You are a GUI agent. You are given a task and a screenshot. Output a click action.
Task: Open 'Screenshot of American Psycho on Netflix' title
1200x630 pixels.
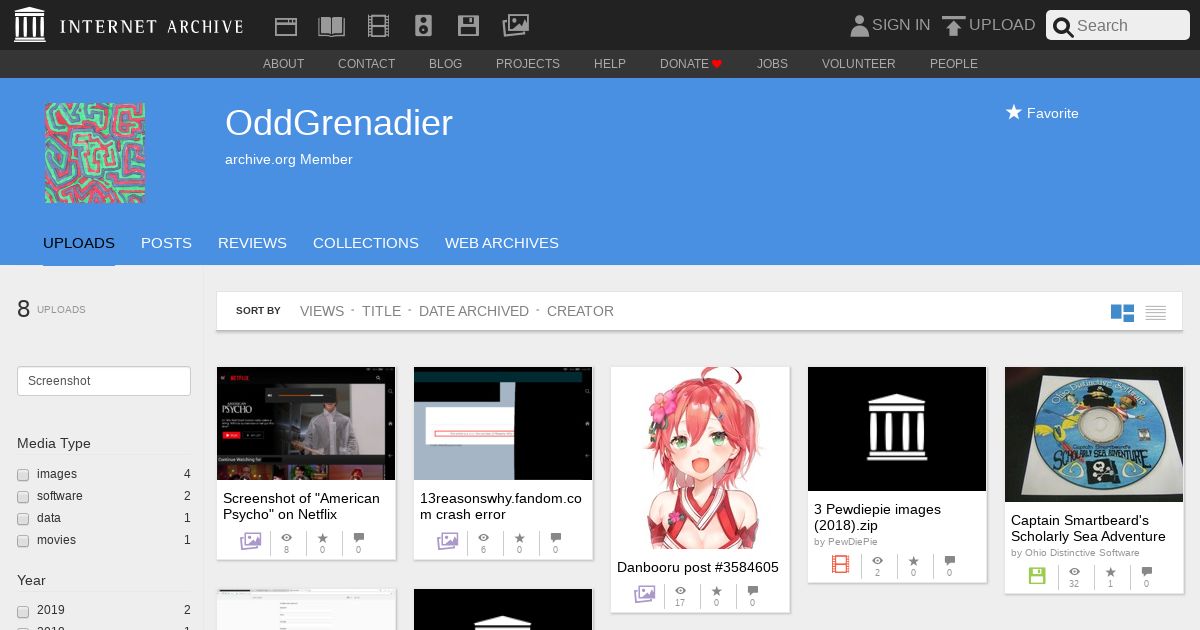point(301,506)
